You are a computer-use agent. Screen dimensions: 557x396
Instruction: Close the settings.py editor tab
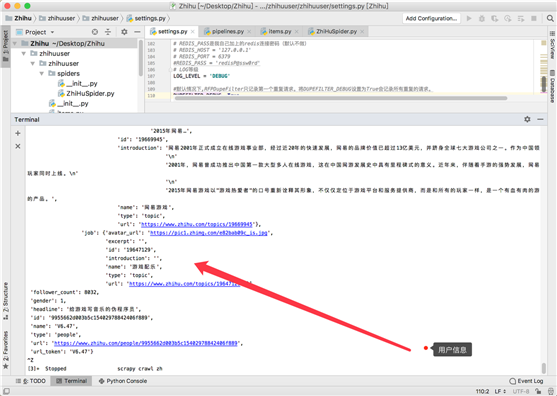tap(193, 32)
